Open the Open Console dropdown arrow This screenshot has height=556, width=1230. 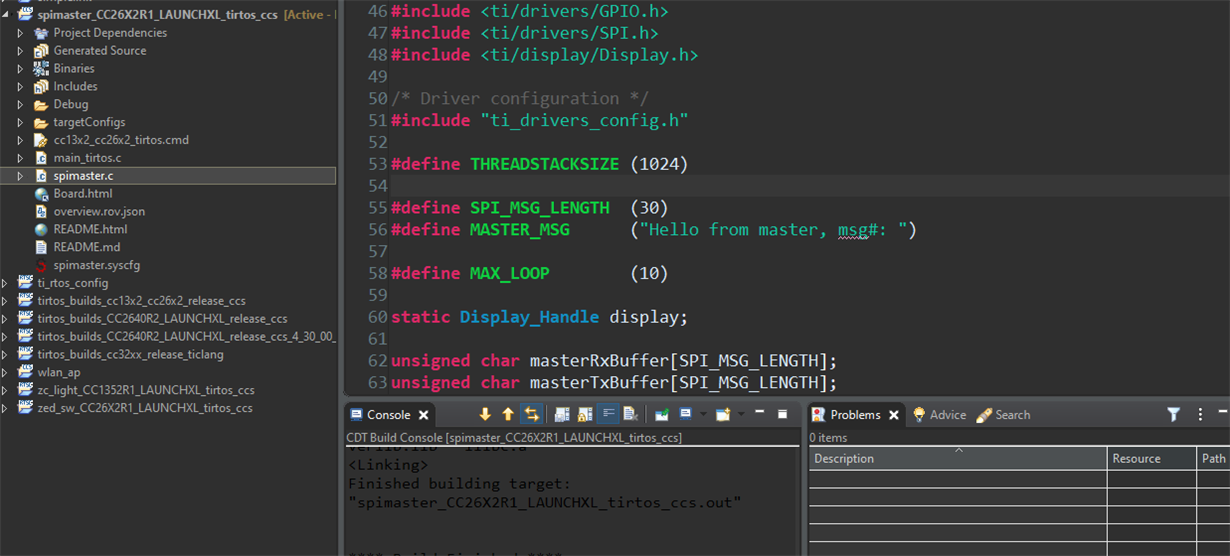tap(741, 414)
